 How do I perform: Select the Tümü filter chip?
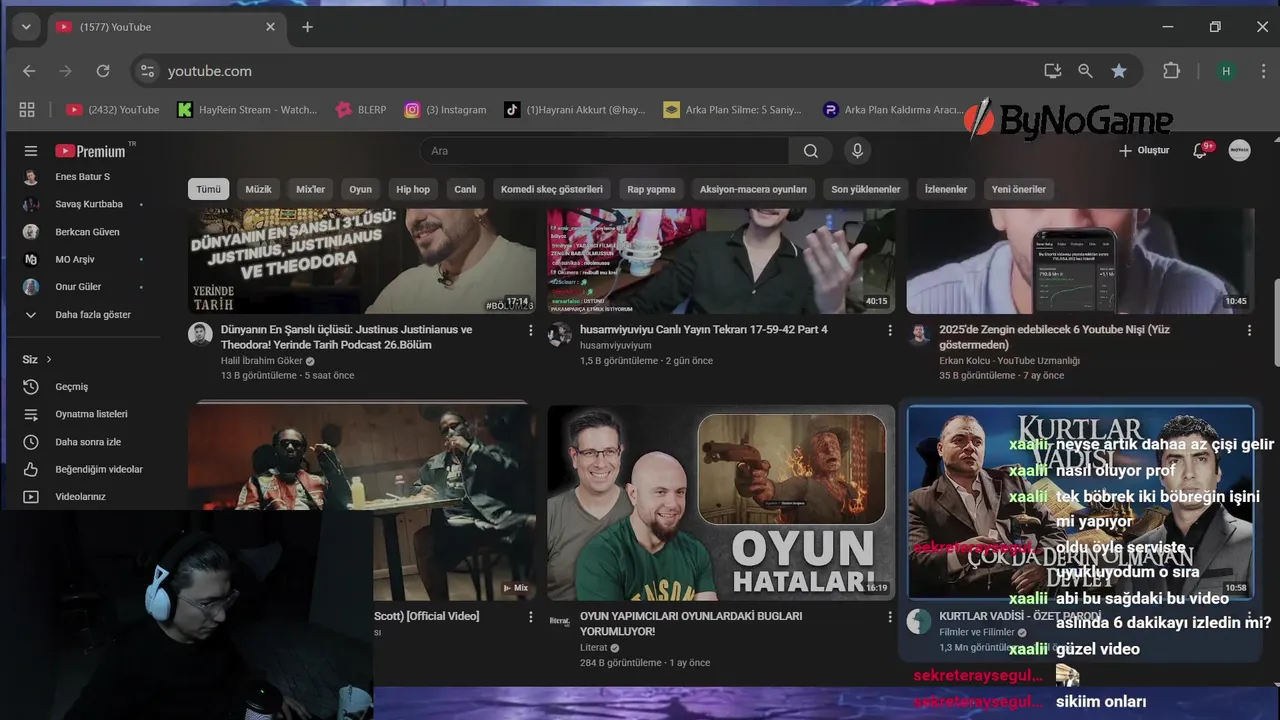pos(208,189)
